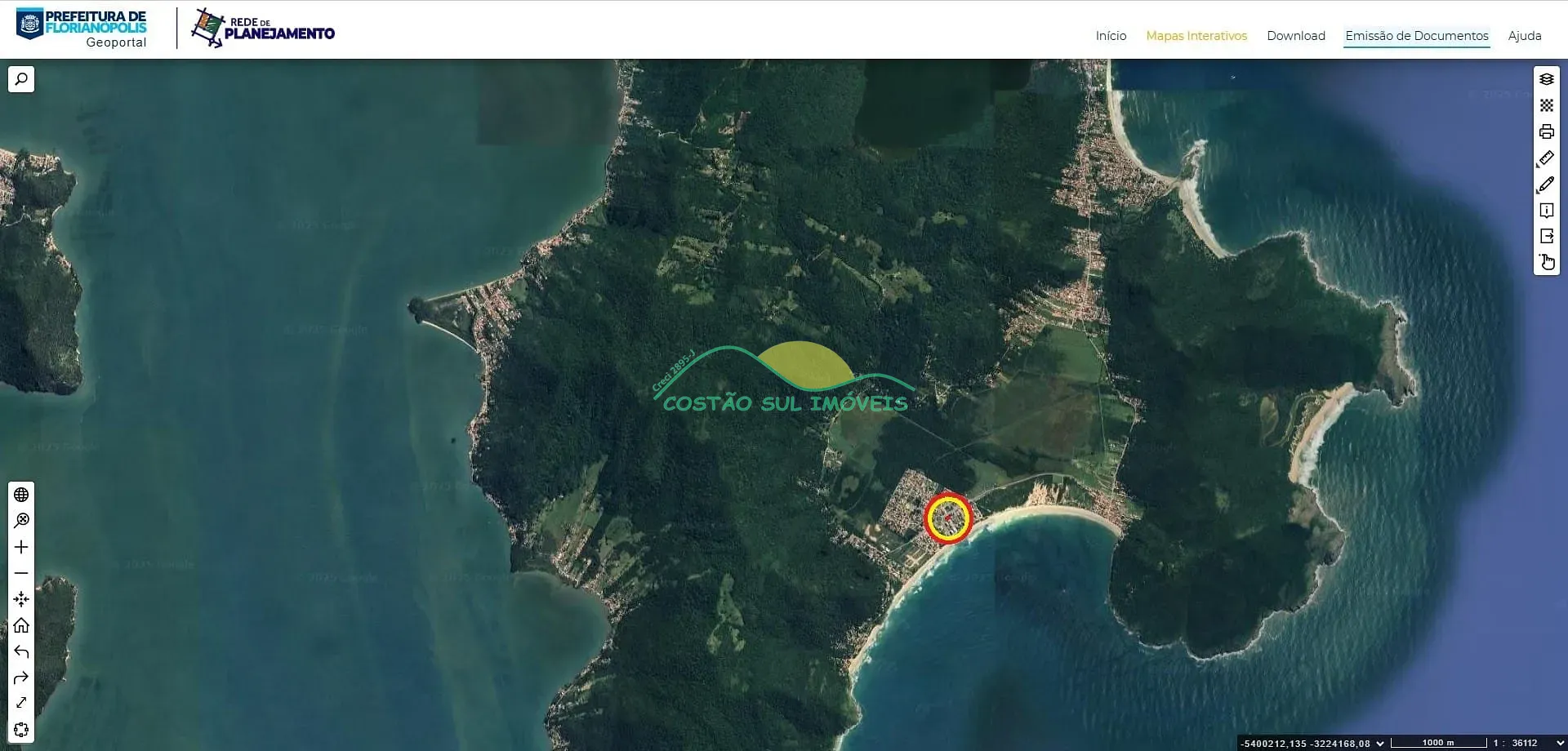Open the Ajuda help menu
This screenshot has width=1568, height=751.
1525,36
